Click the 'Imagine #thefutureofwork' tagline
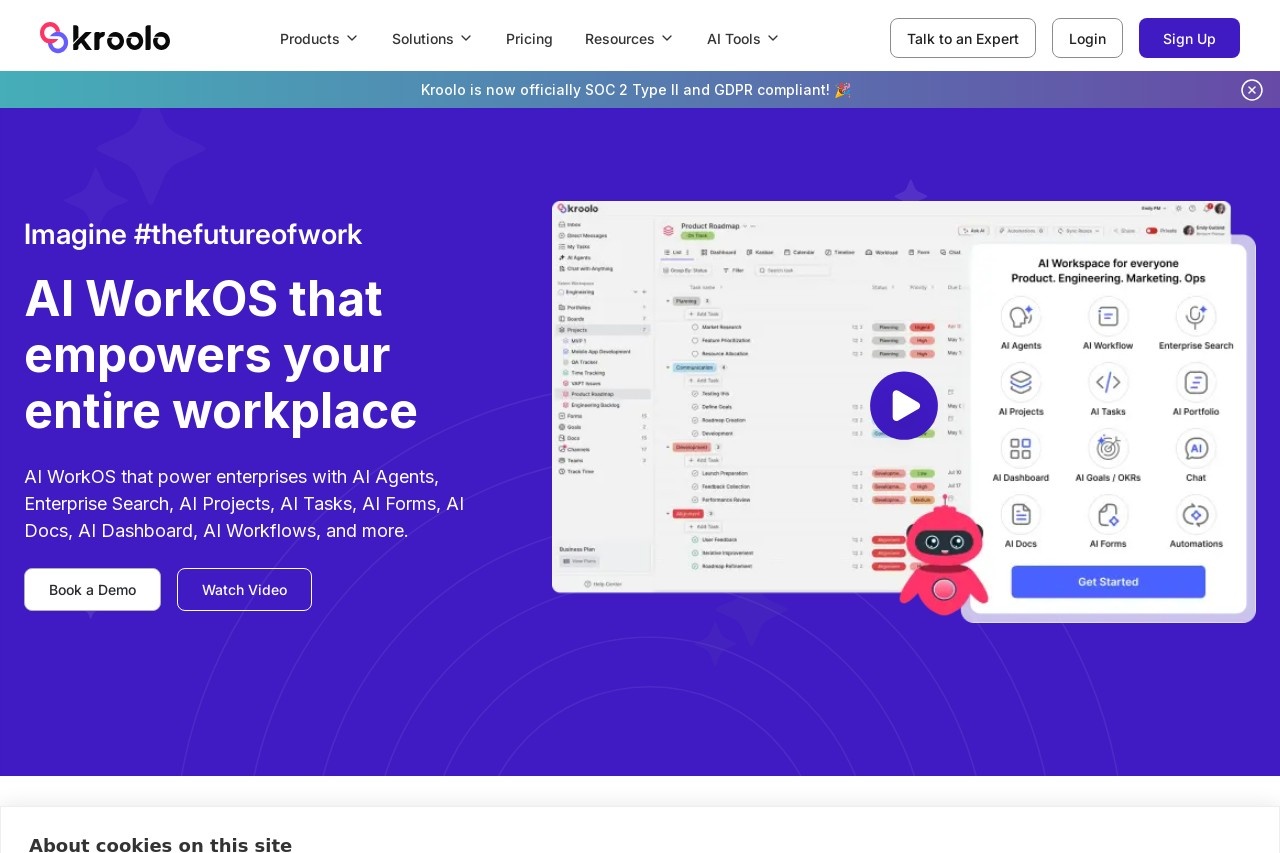 pos(193,234)
